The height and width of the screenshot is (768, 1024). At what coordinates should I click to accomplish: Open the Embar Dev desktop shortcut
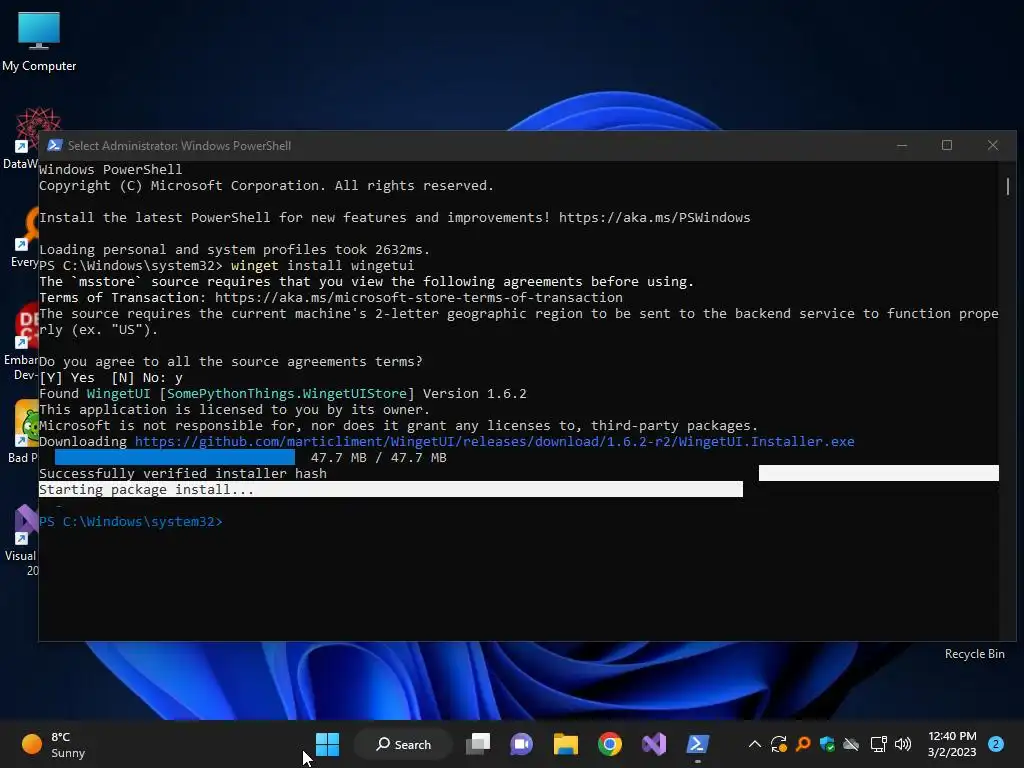click(x=22, y=342)
